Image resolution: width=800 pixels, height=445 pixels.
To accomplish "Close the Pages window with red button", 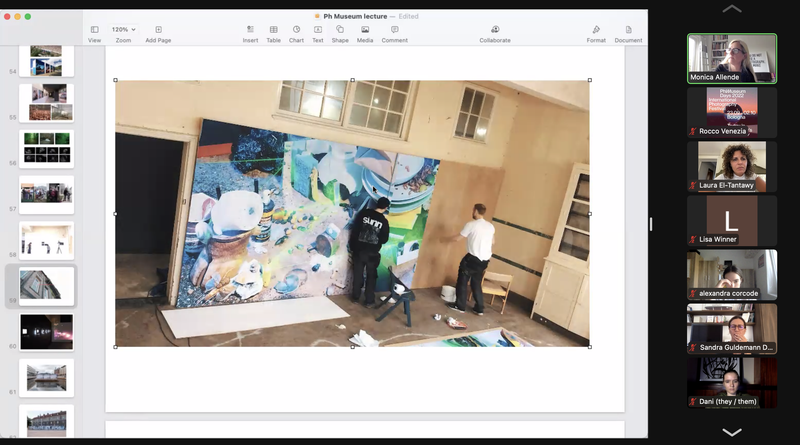I will click(x=7, y=16).
